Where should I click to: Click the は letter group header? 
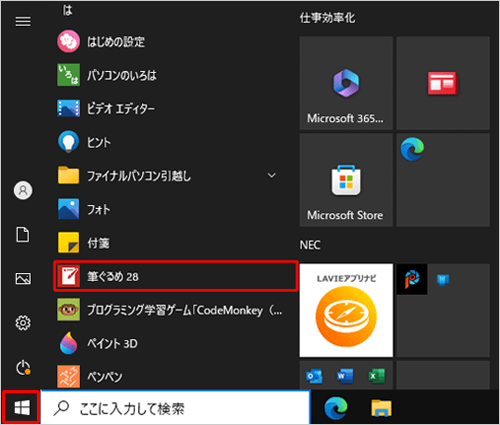pyautogui.click(x=68, y=11)
